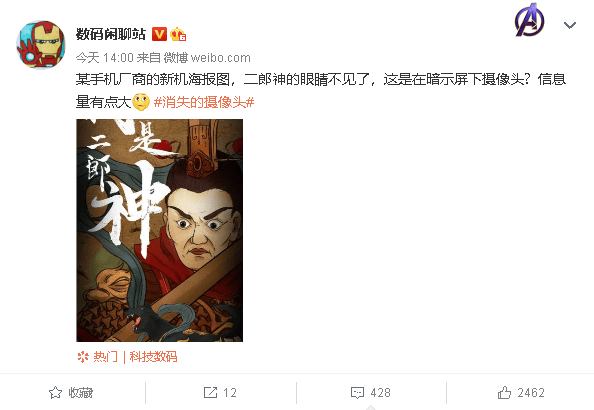This screenshot has height=410, width=594.
Task: Click the hot topic flower icon
Action: pos(83,357)
